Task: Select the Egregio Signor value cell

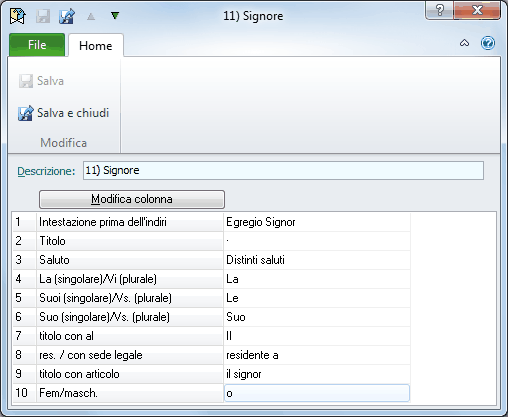Action: point(317,222)
